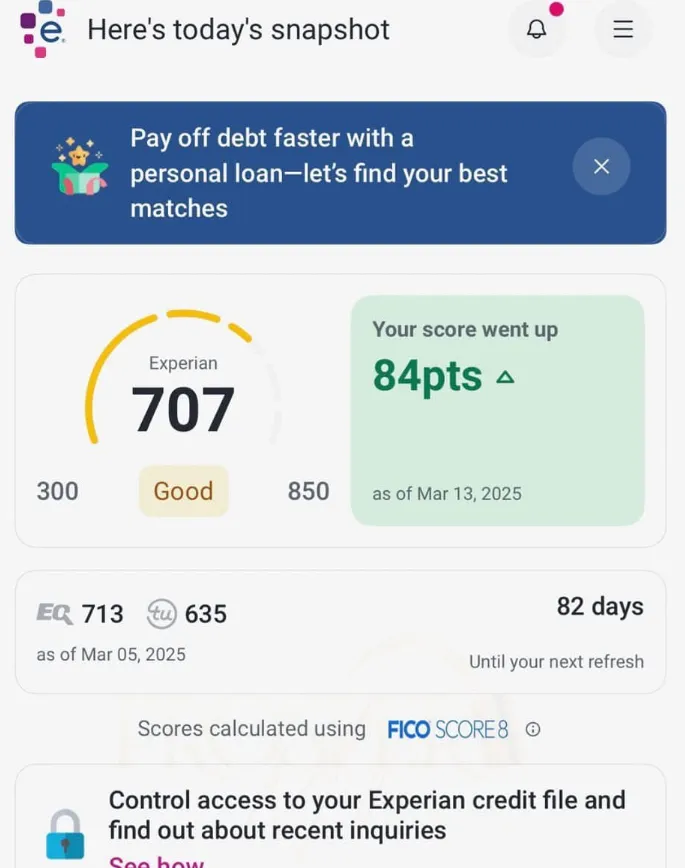Open Control access to Experian credit file card
This screenshot has width=685, height=868.
pyautogui.click(x=341, y=817)
